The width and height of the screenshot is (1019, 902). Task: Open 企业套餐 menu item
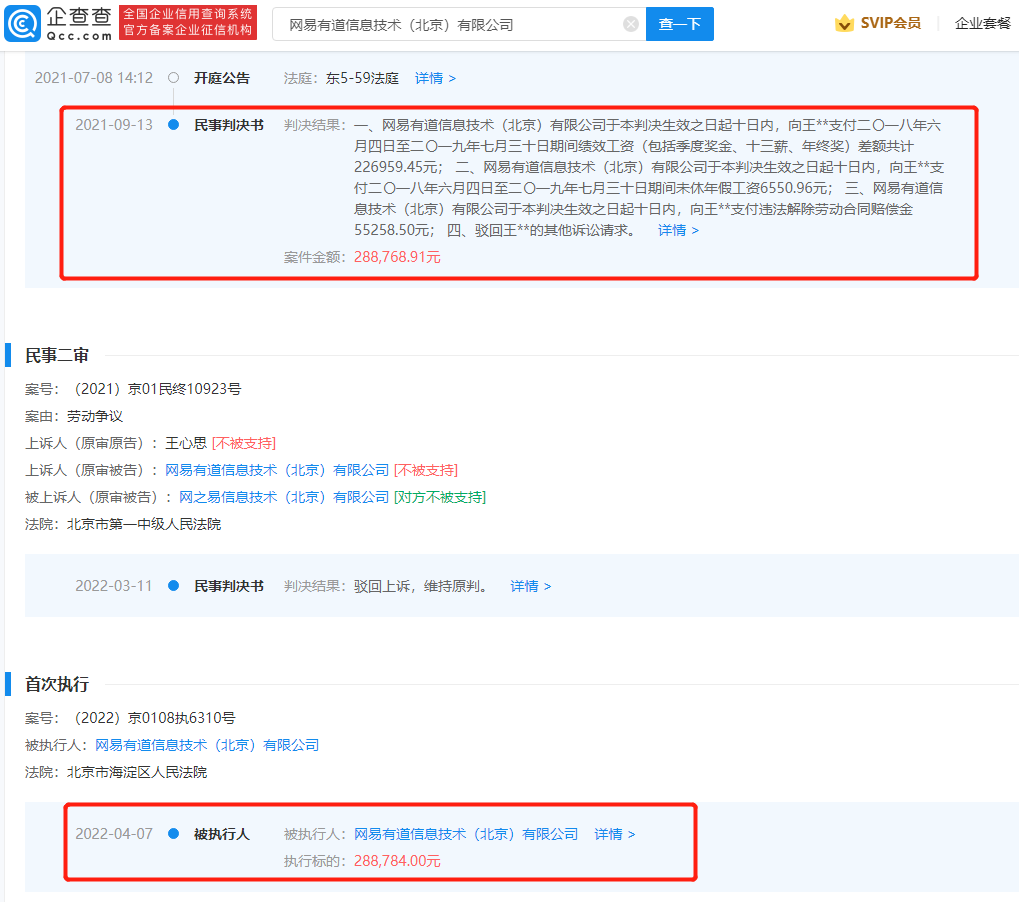pos(983,23)
